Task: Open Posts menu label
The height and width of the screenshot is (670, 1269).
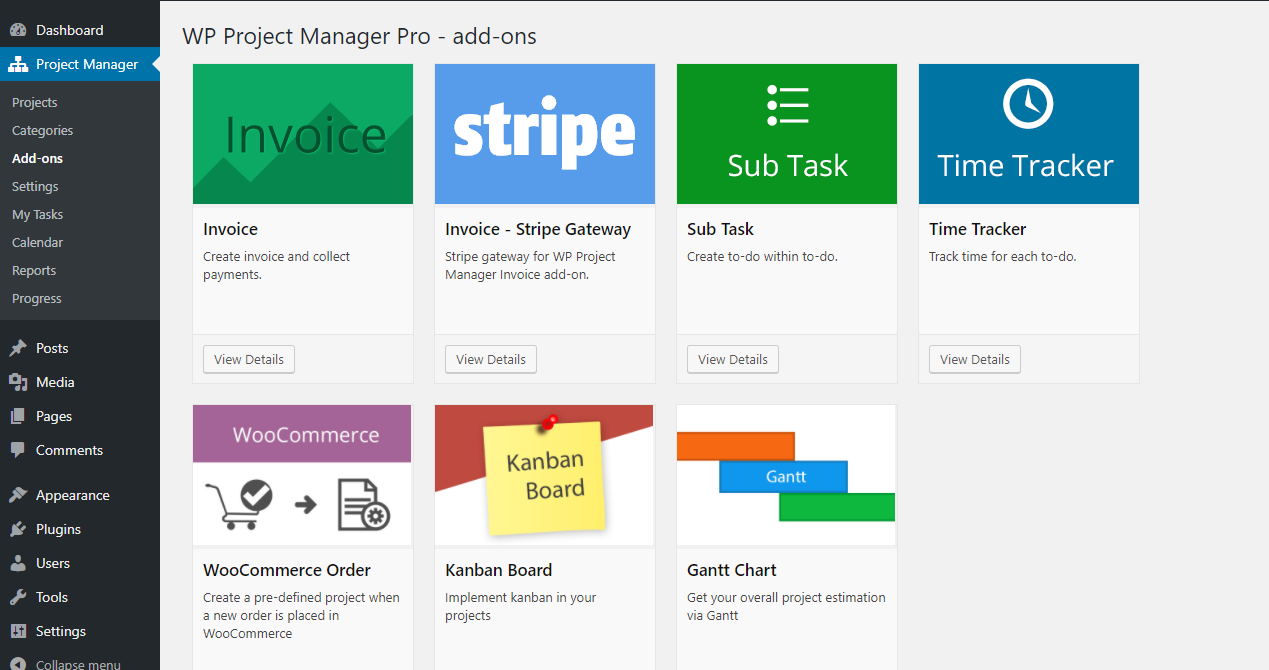Action: (52, 348)
